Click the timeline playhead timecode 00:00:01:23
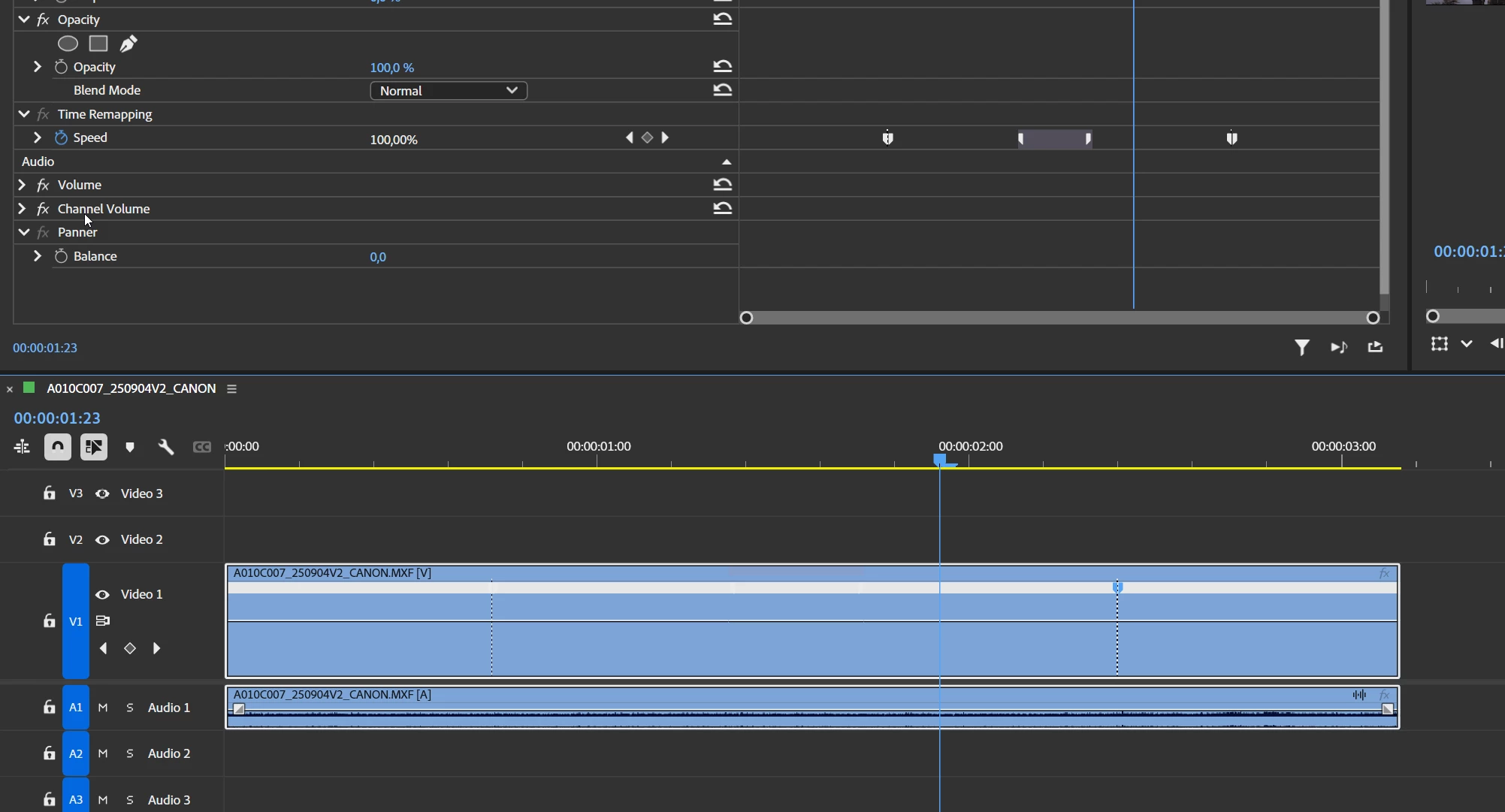Screen dimensions: 1505x812 click(x=57, y=418)
